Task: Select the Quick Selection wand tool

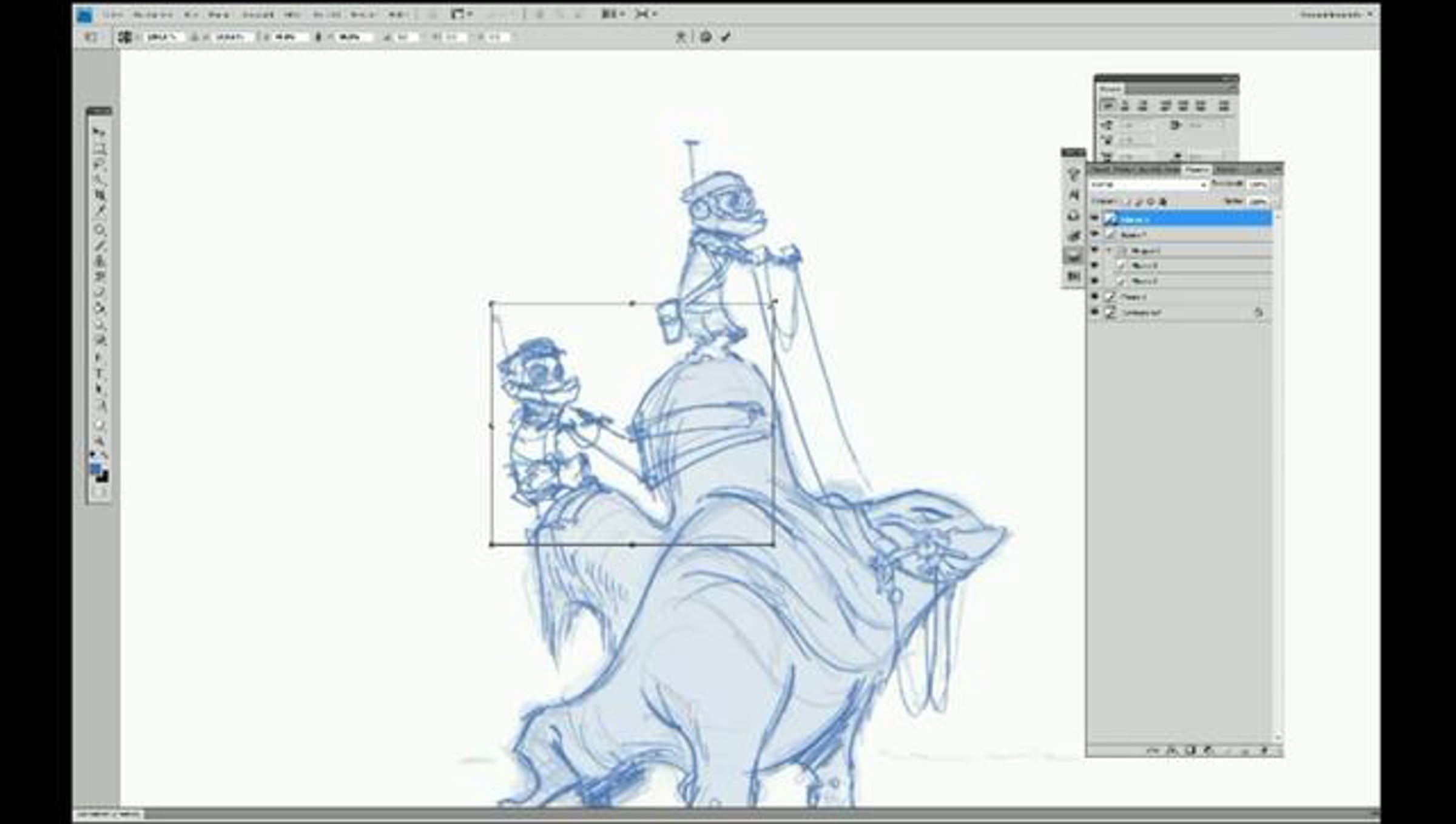Action: click(99, 180)
